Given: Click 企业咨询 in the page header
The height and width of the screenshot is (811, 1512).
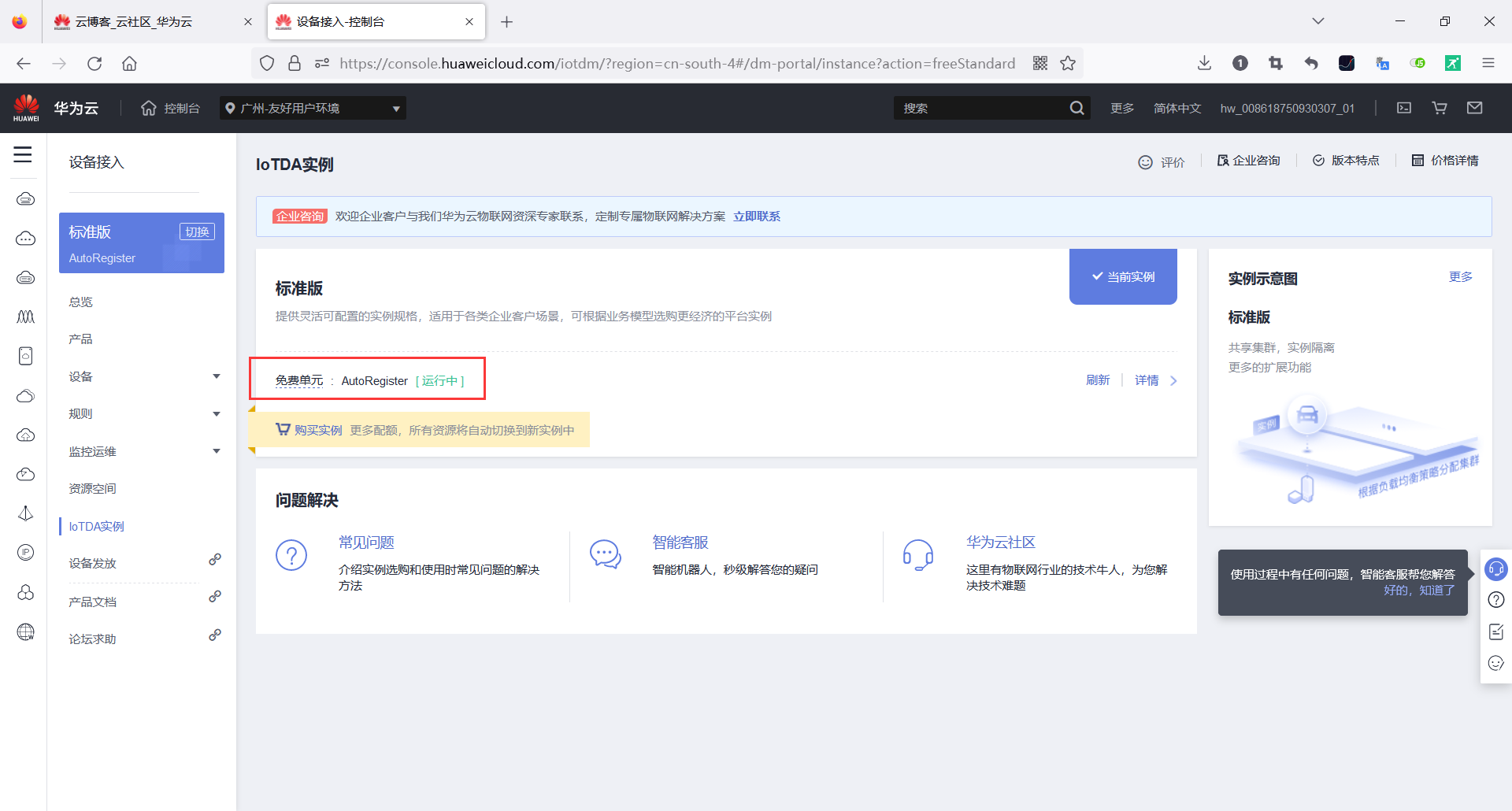Looking at the screenshot, I should [x=1248, y=161].
